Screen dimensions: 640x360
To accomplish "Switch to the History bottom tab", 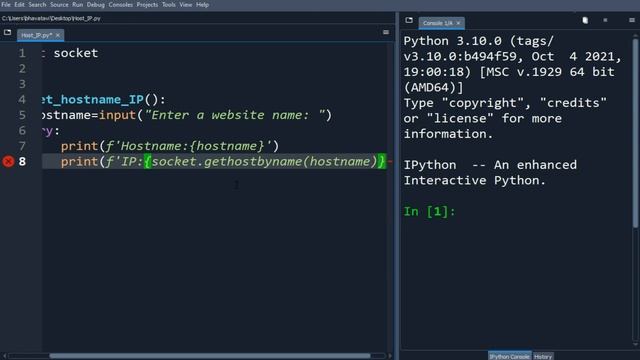I will (543, 356).
